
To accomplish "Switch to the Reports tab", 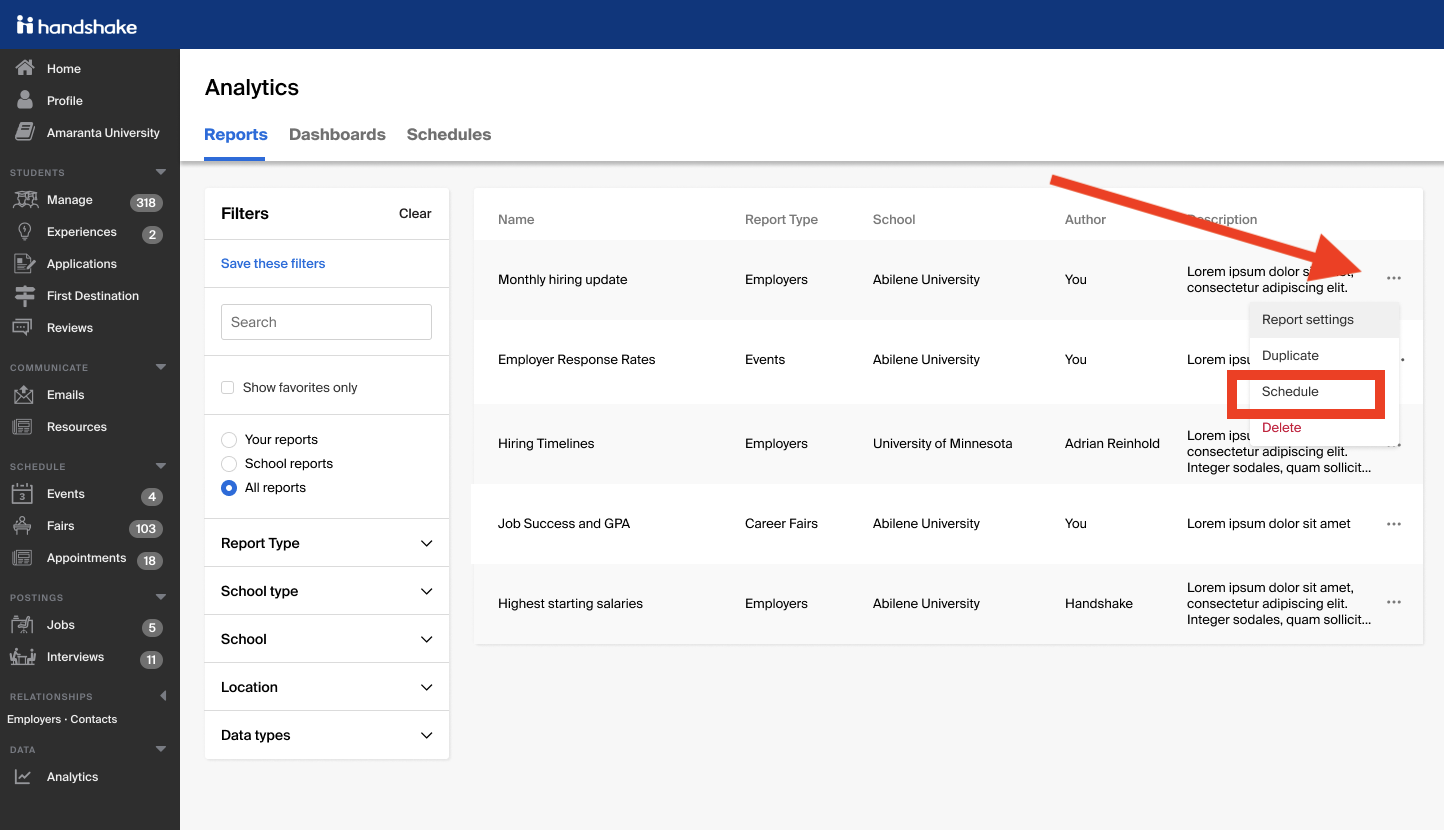I will 236,134.
